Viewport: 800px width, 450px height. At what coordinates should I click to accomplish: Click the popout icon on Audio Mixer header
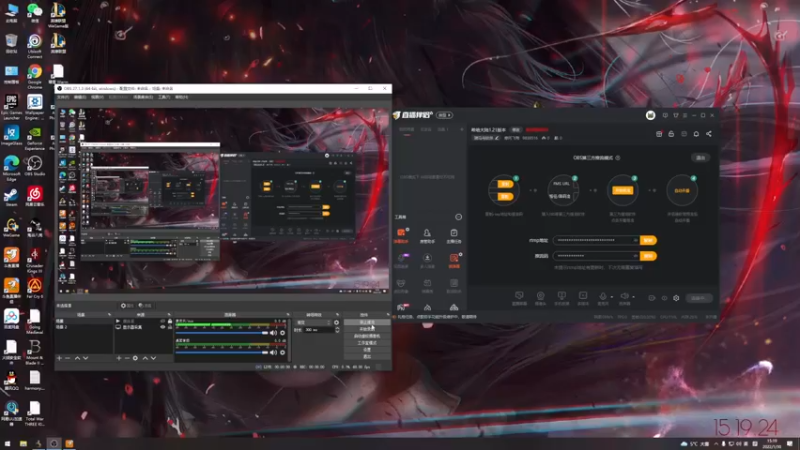288,315
